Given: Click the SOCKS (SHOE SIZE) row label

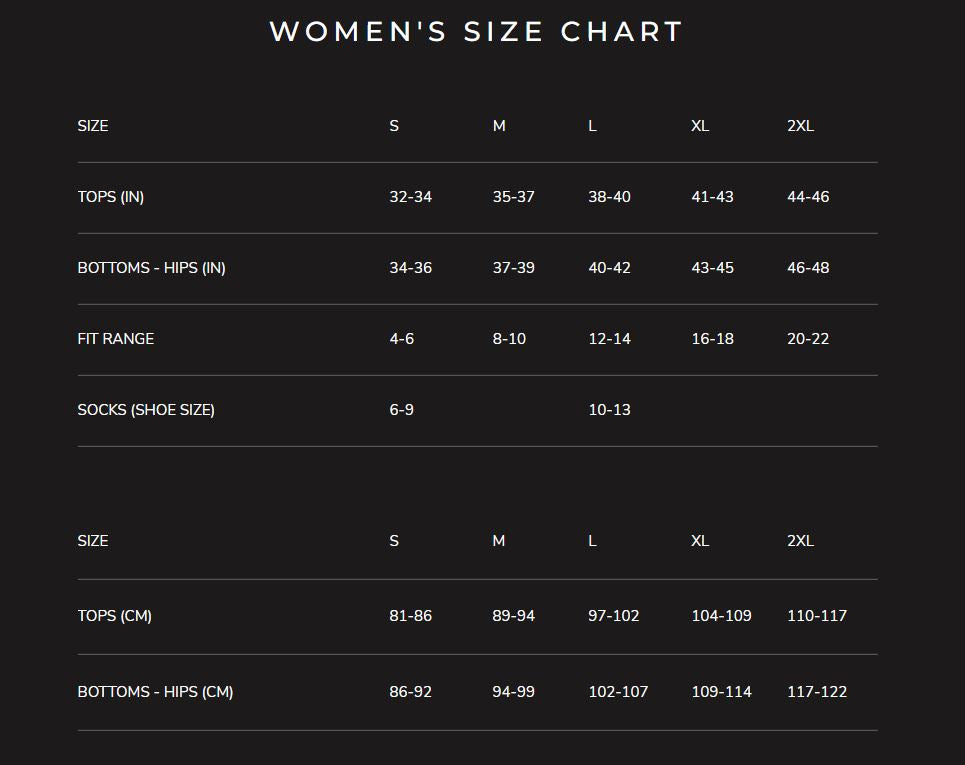Looking at the screenshot, I should 146,410.
